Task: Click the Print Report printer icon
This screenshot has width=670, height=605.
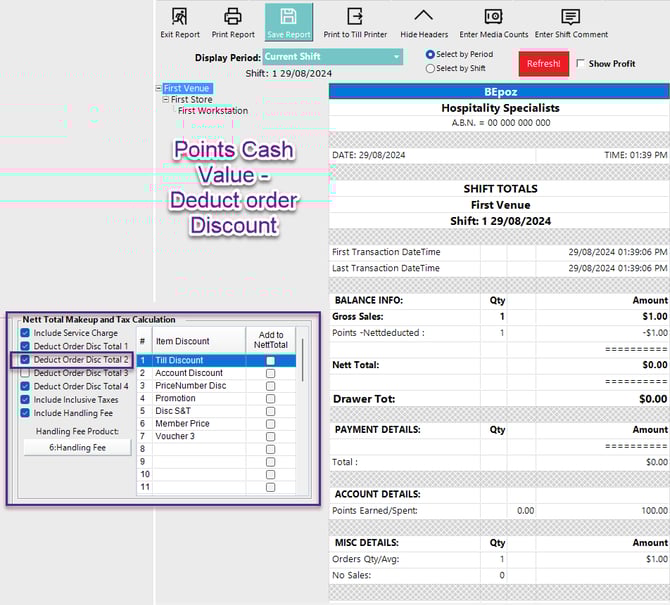Action: pos(233,17)
